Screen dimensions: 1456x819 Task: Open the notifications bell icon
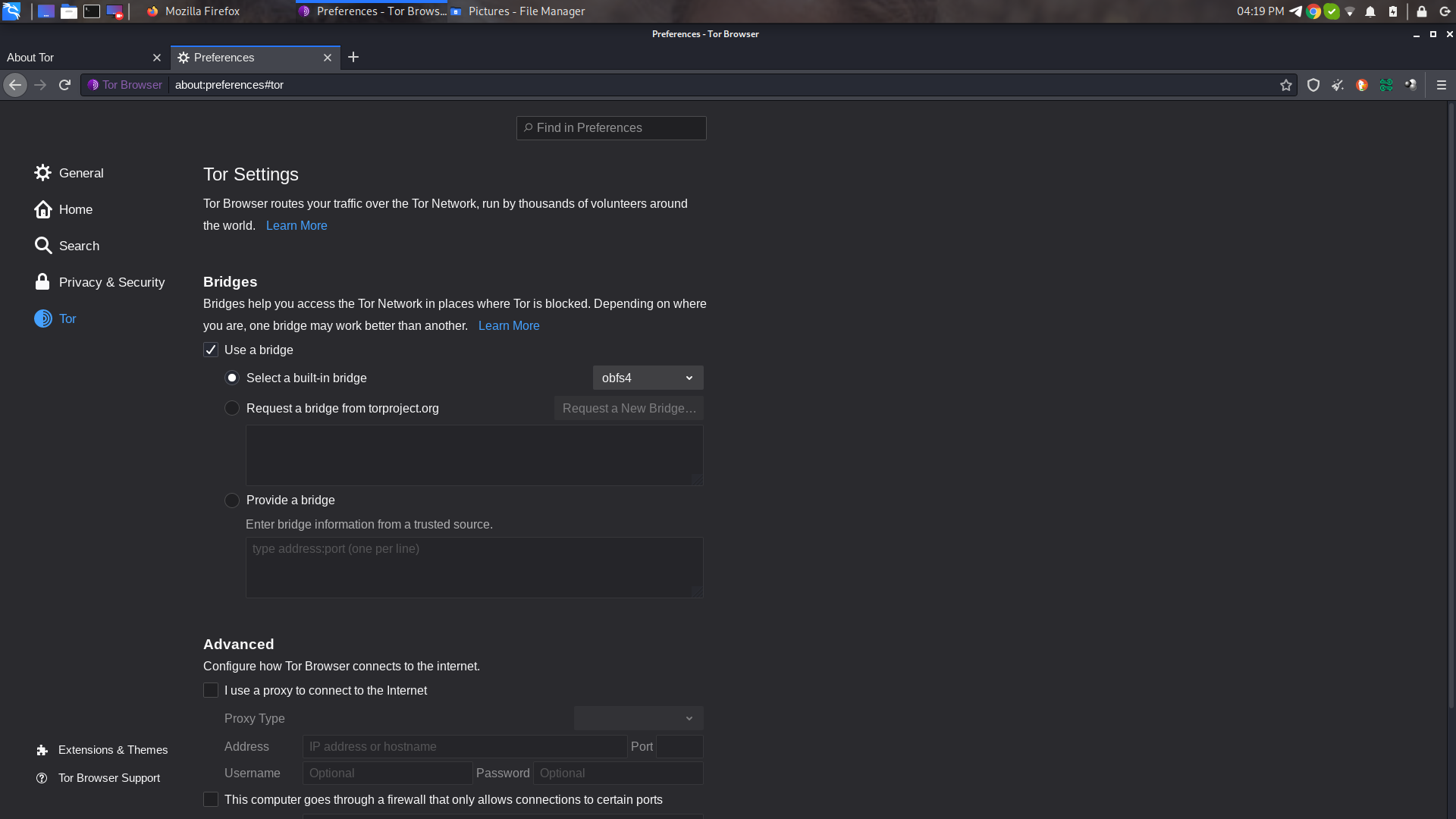[x=1370, y=11]
